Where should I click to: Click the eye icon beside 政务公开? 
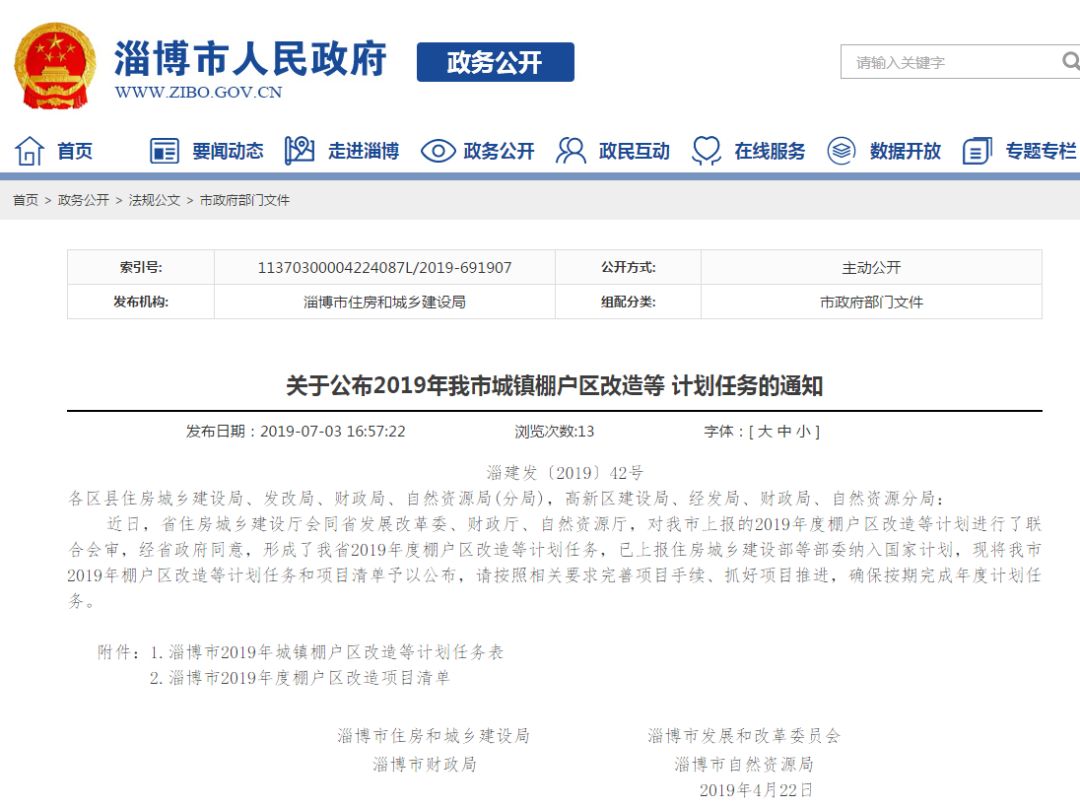438,151
